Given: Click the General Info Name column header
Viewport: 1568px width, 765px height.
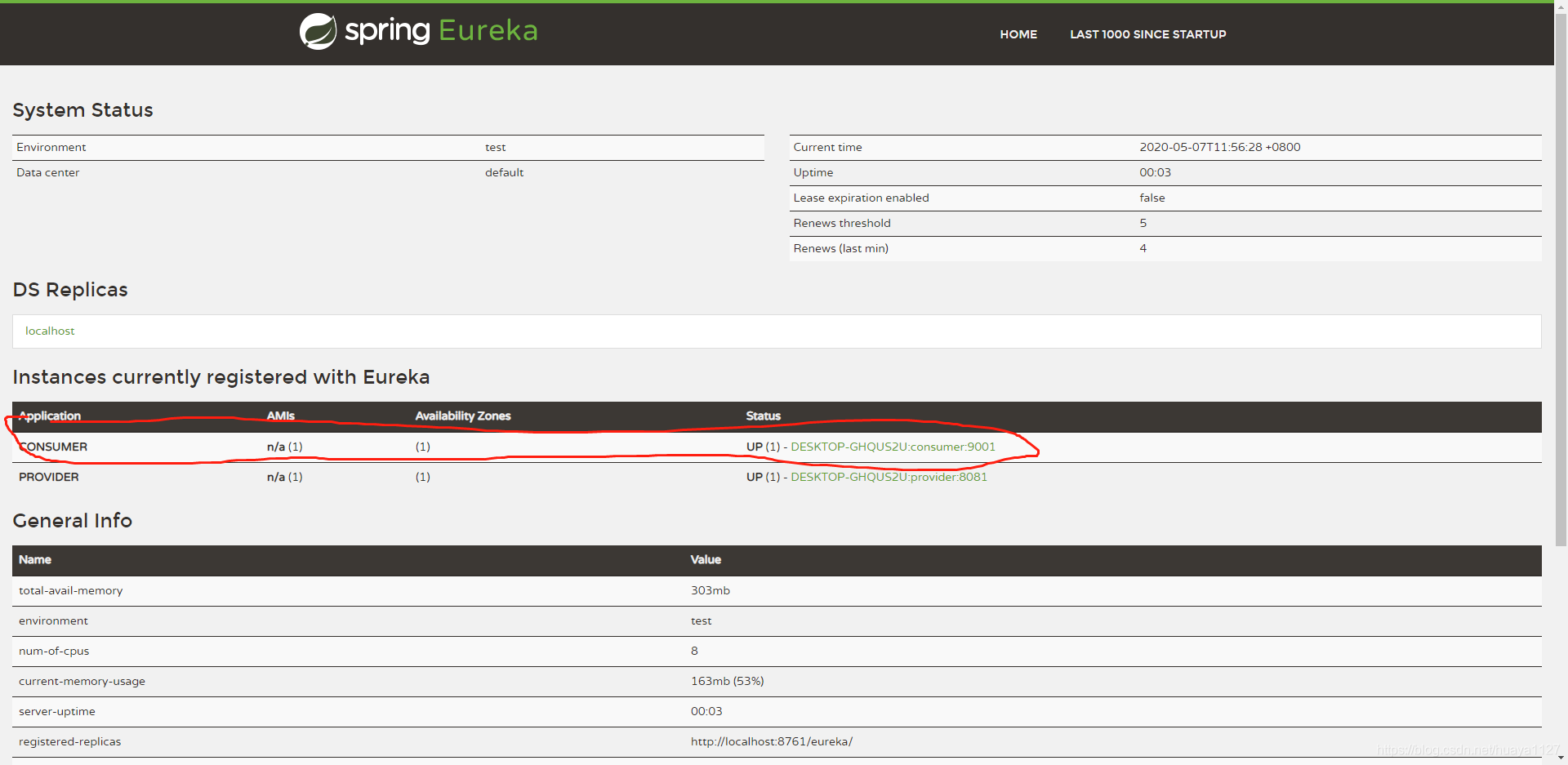Looking at the screenshot, I should tap(35, 559).
